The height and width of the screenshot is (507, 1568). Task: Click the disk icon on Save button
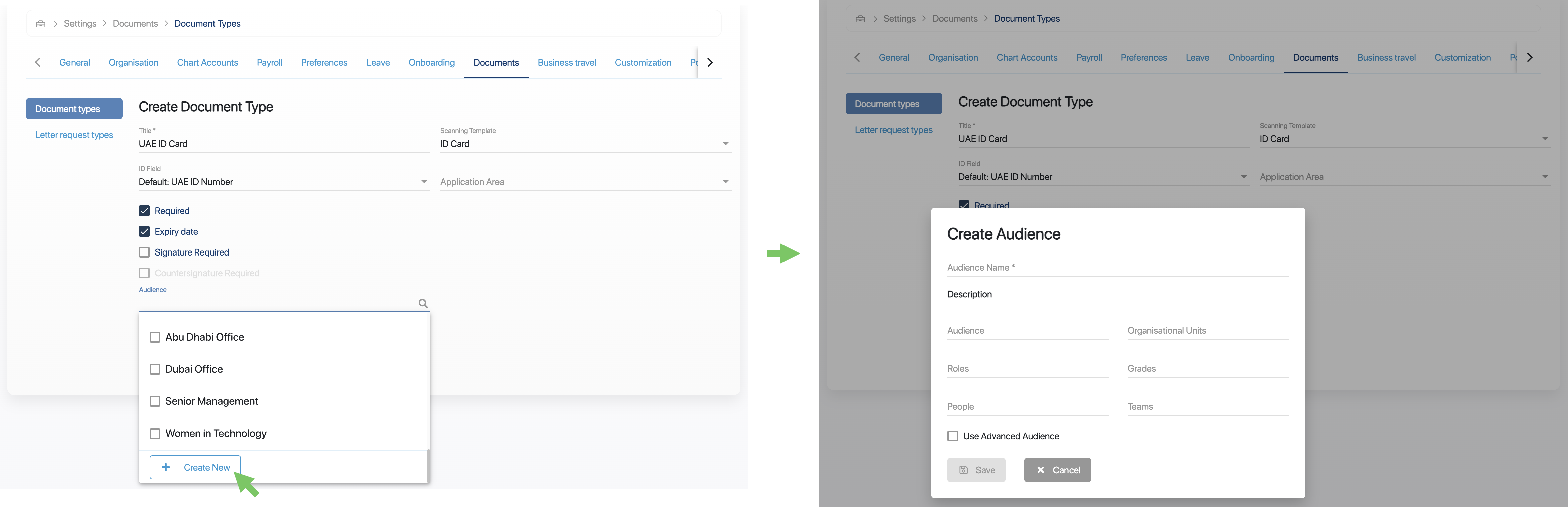(964, 470)
